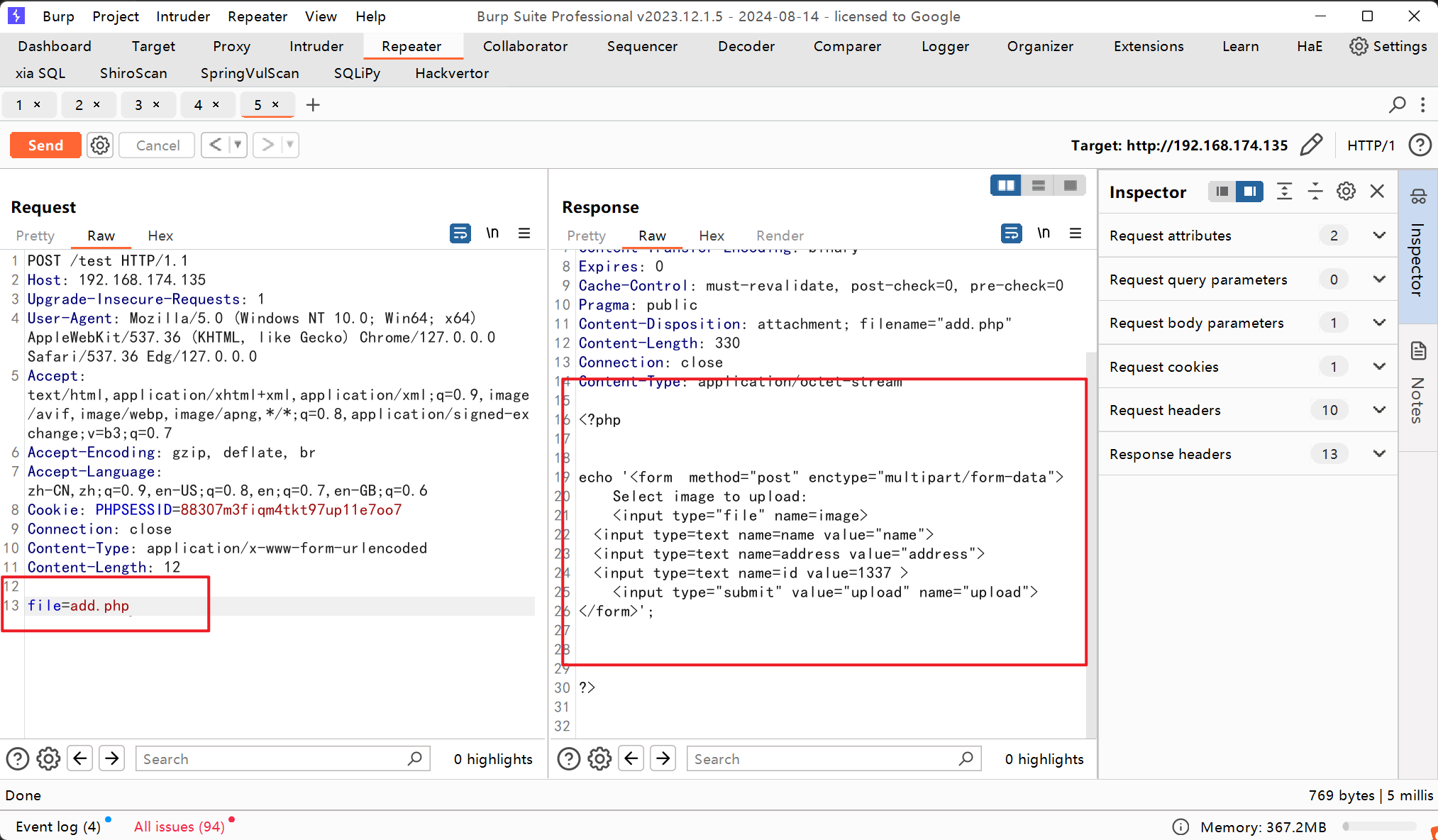Toggle response word wrap icon

pos(1012,233)
